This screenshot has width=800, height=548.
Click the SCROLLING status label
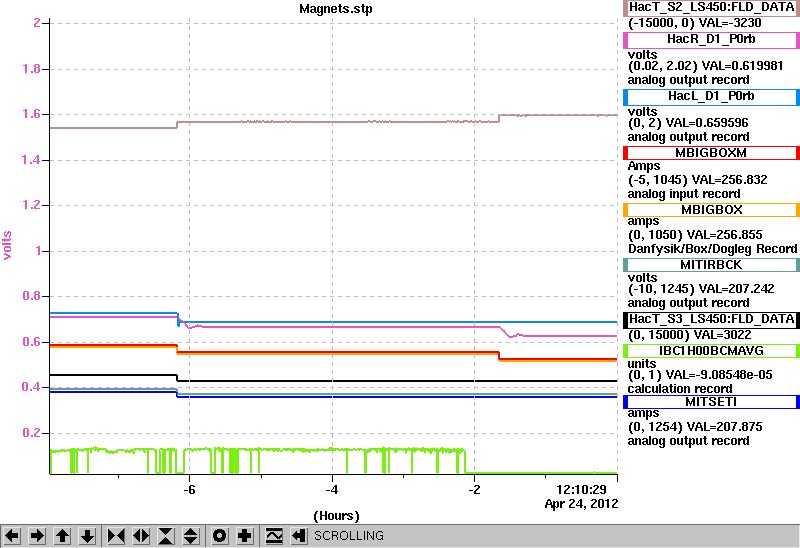(348, 536)
